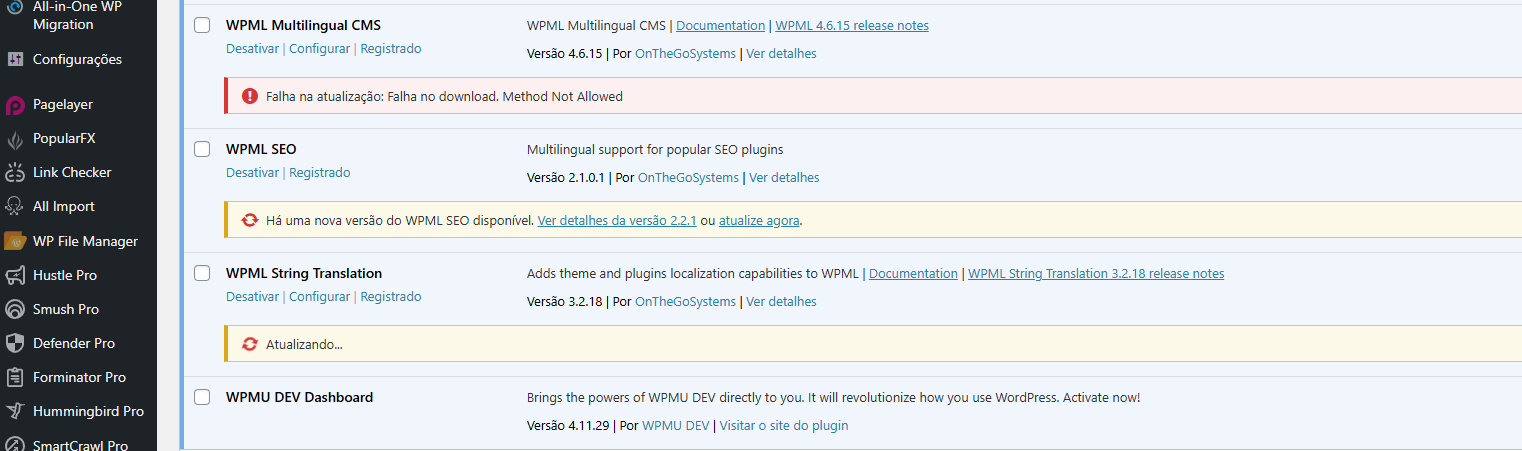Open Visitar o site do plugin link

click(784, 425)
